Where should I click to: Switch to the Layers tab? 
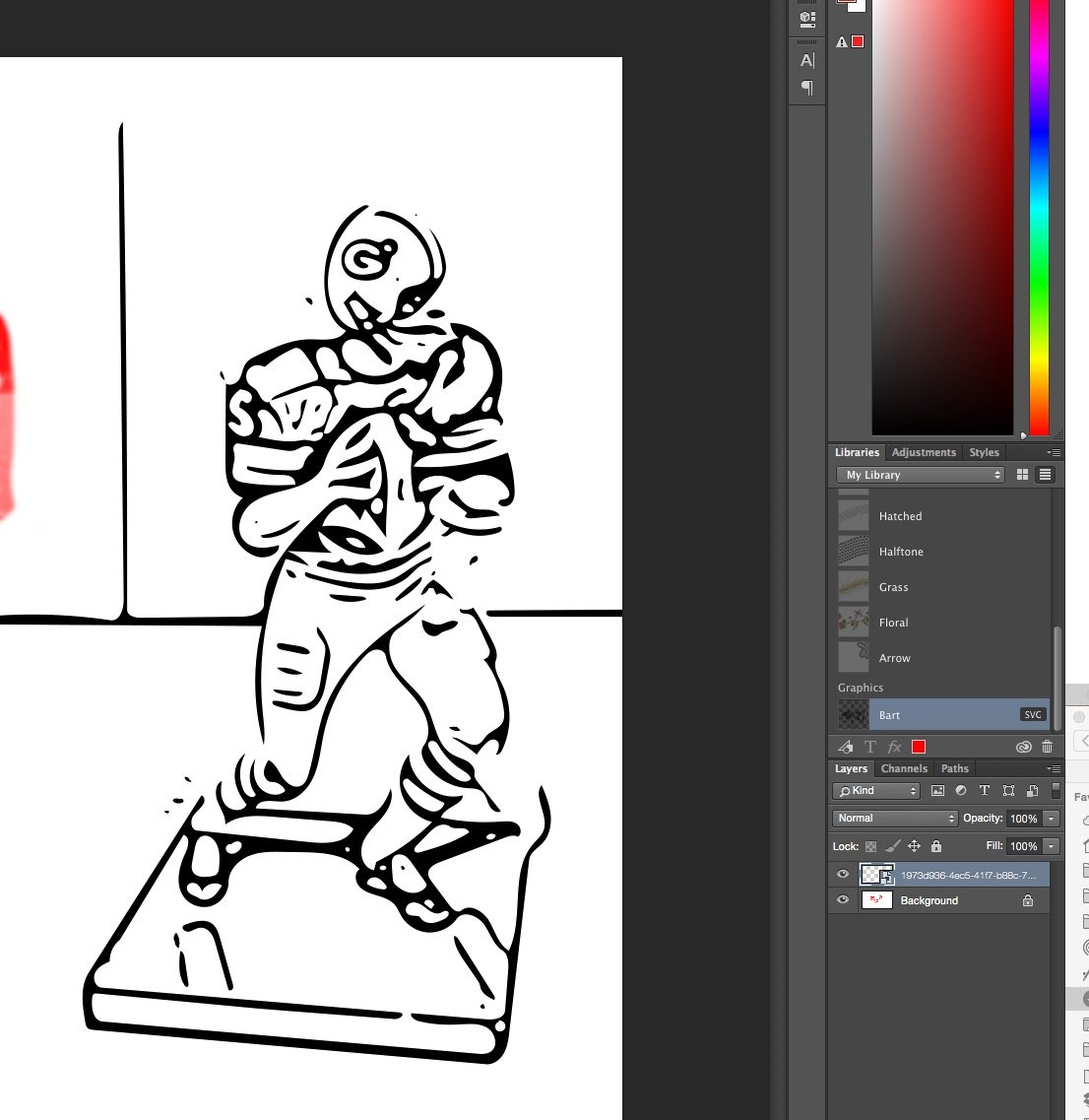coord(851,768)
